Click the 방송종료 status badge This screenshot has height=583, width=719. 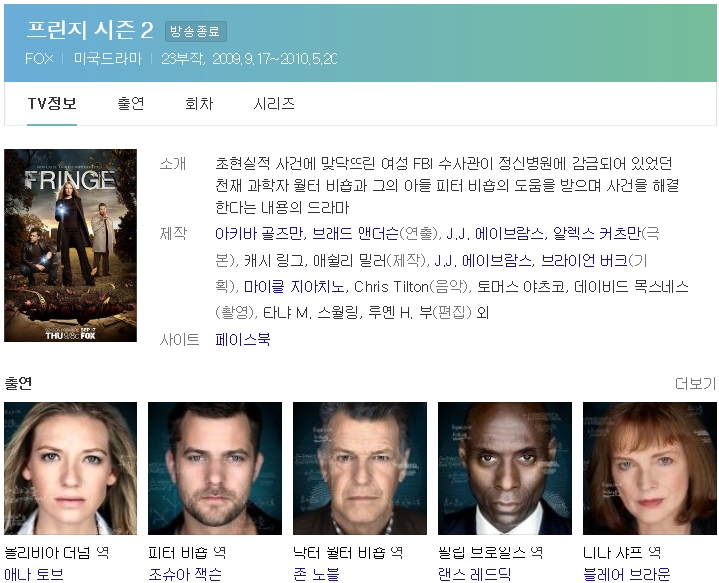click(195, 32)
